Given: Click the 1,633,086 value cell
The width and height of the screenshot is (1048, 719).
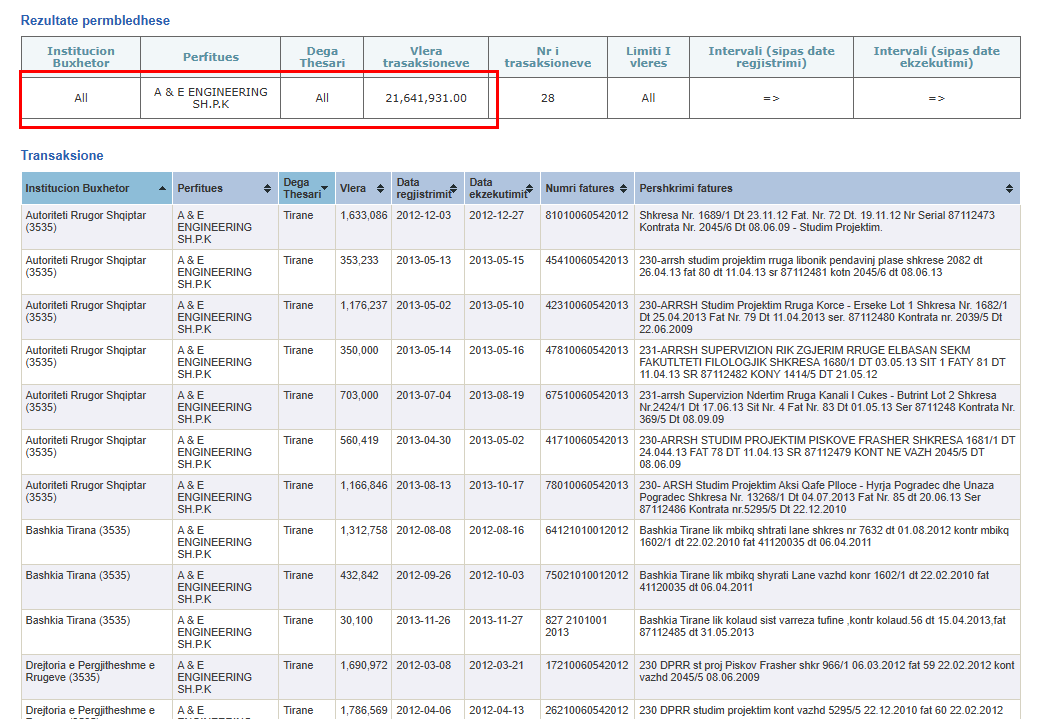Looking at the screenshot, I should [364, 215].
